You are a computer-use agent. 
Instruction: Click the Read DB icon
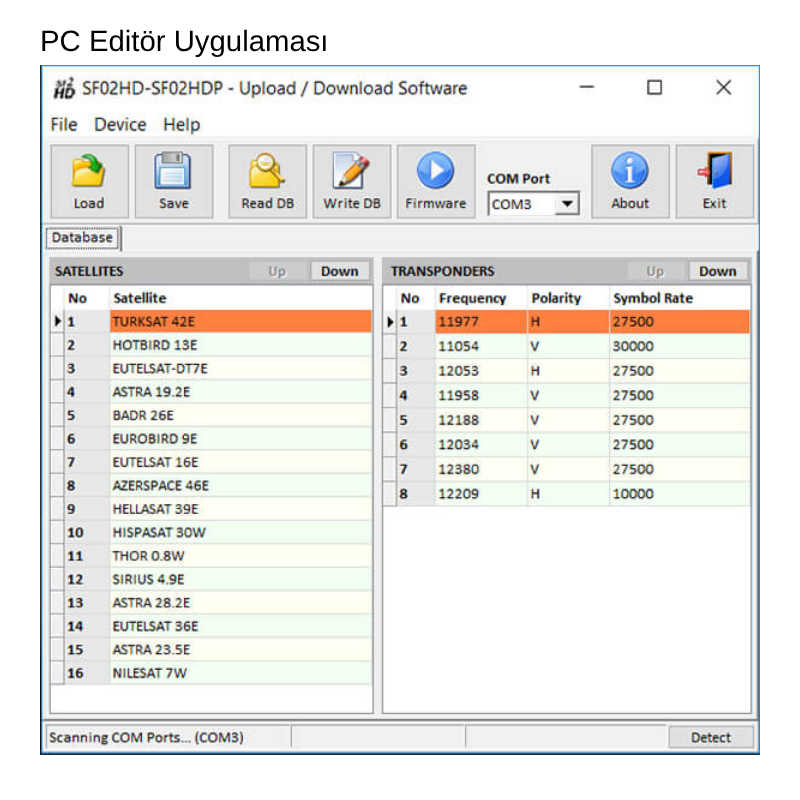[267, 171]
